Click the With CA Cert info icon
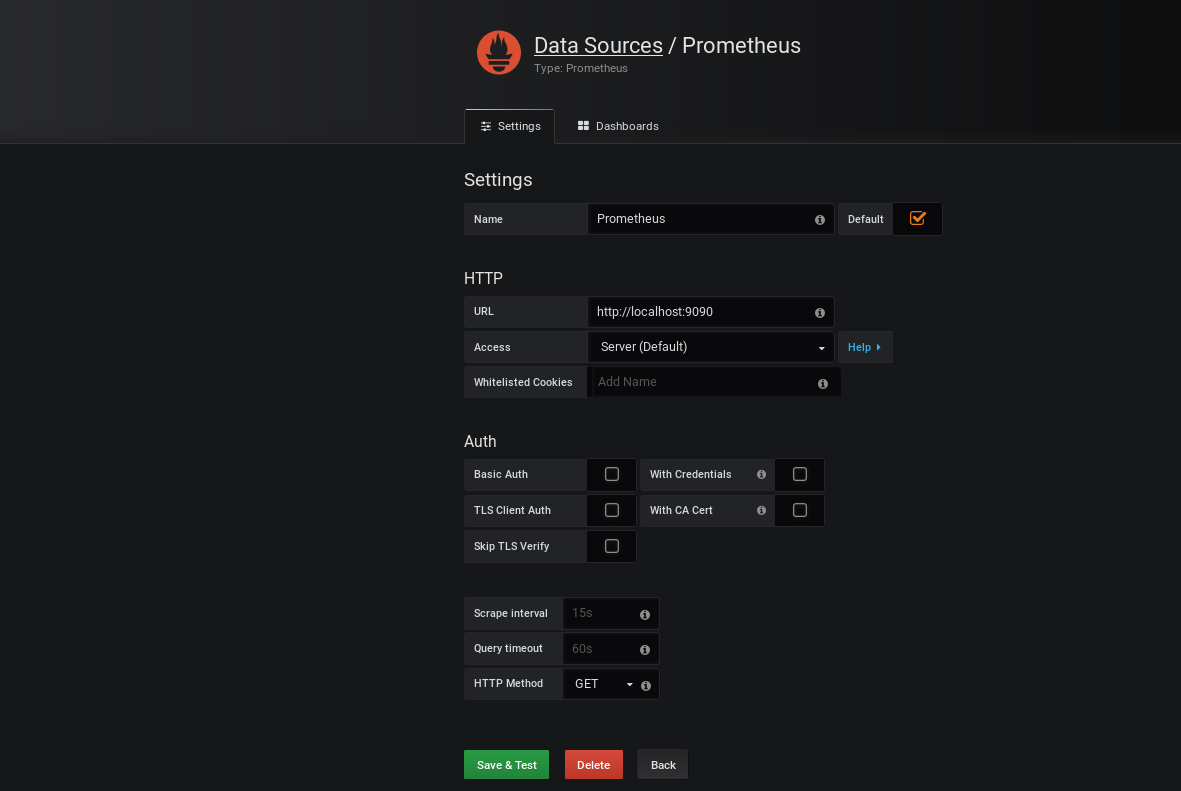 [761, 510]
